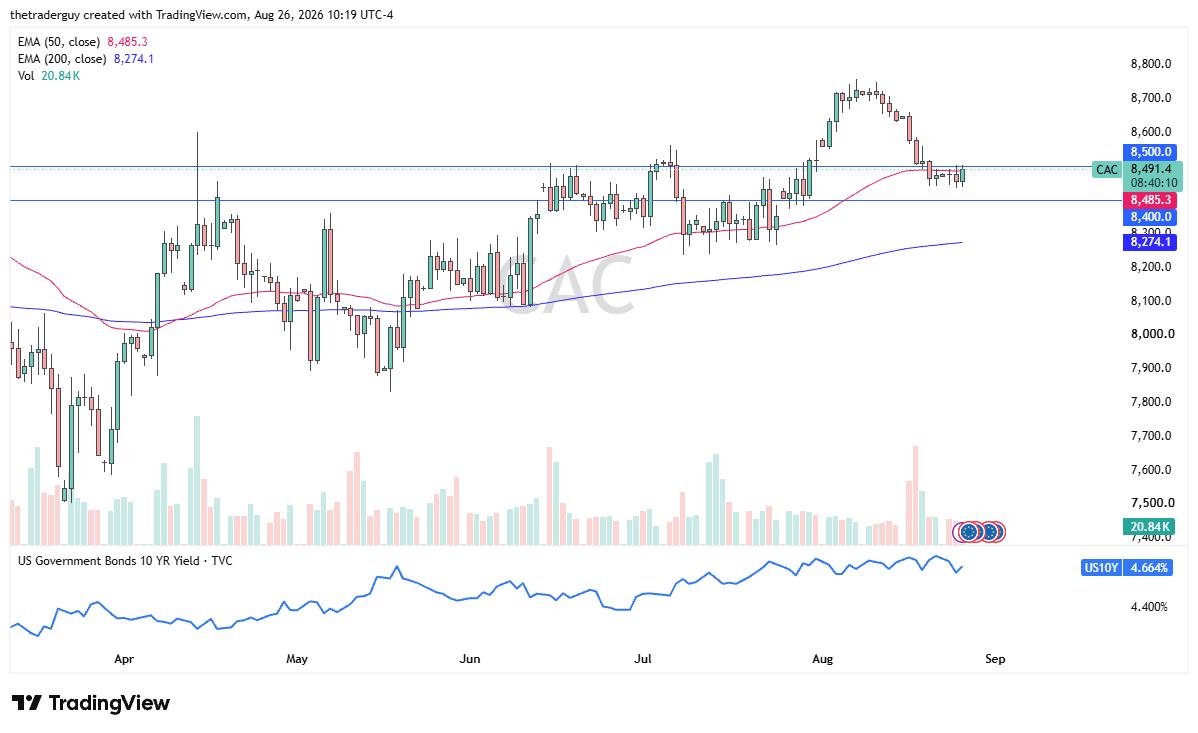Click the Jun label on the time axis
The height and width of the screenshot is (733, 1198).
(x=470, y=658)
